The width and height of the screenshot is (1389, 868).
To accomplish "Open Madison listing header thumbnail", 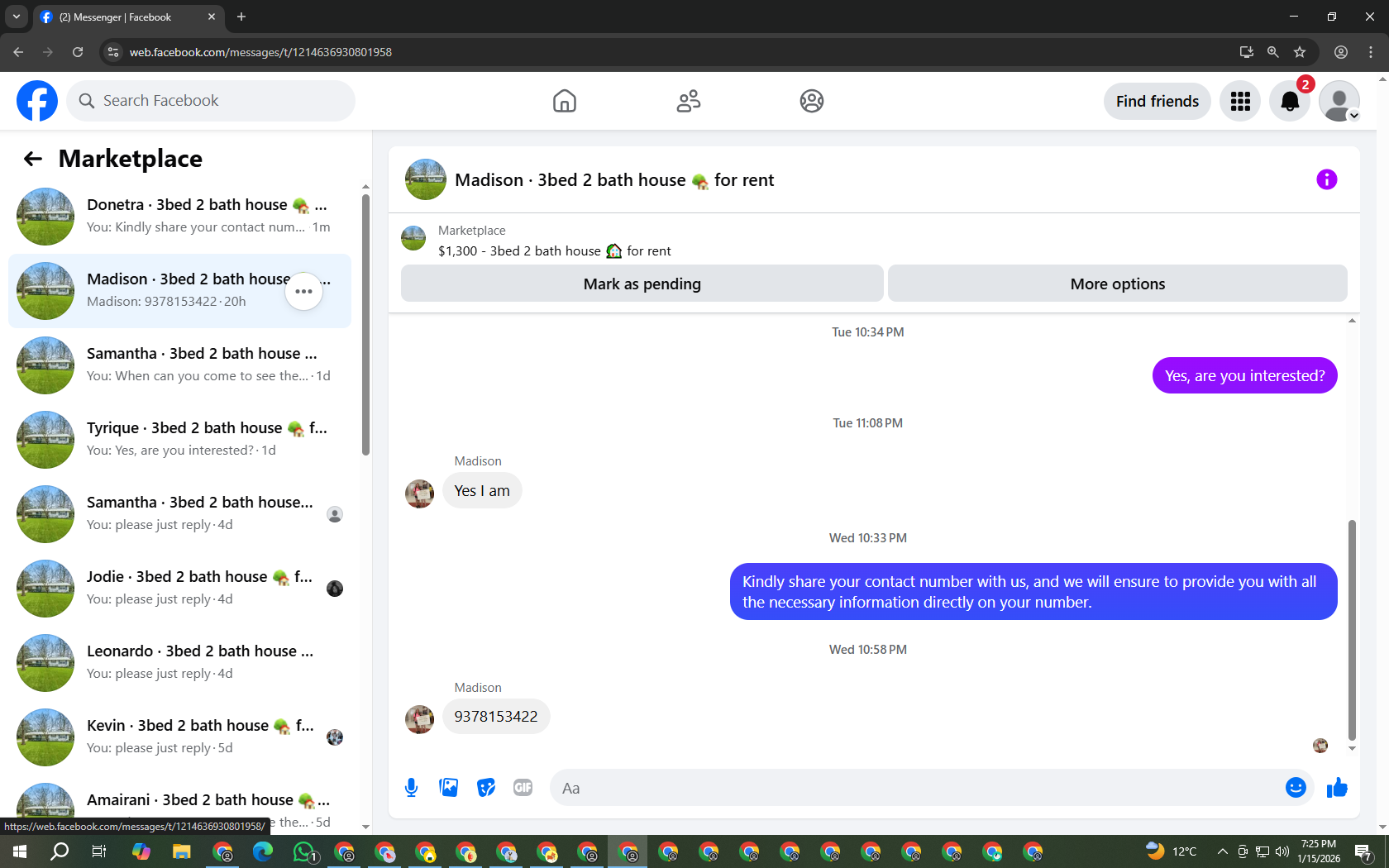I will 426,179.
